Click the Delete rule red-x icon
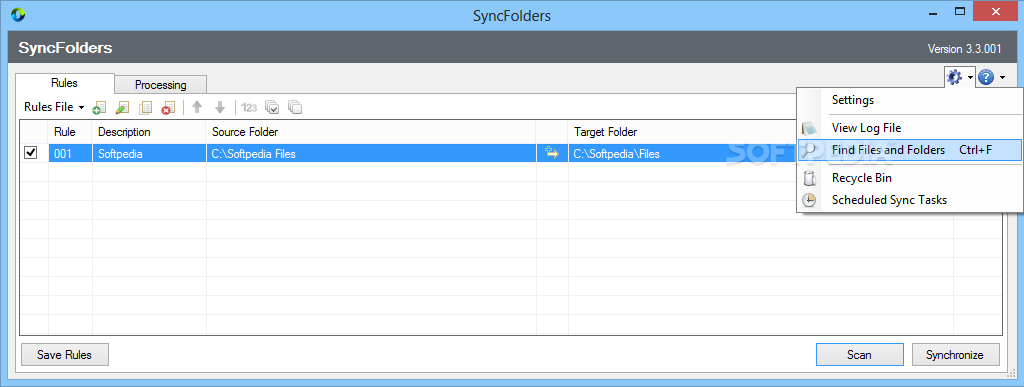Screen dimensions: 1024x387 (168, 108)
